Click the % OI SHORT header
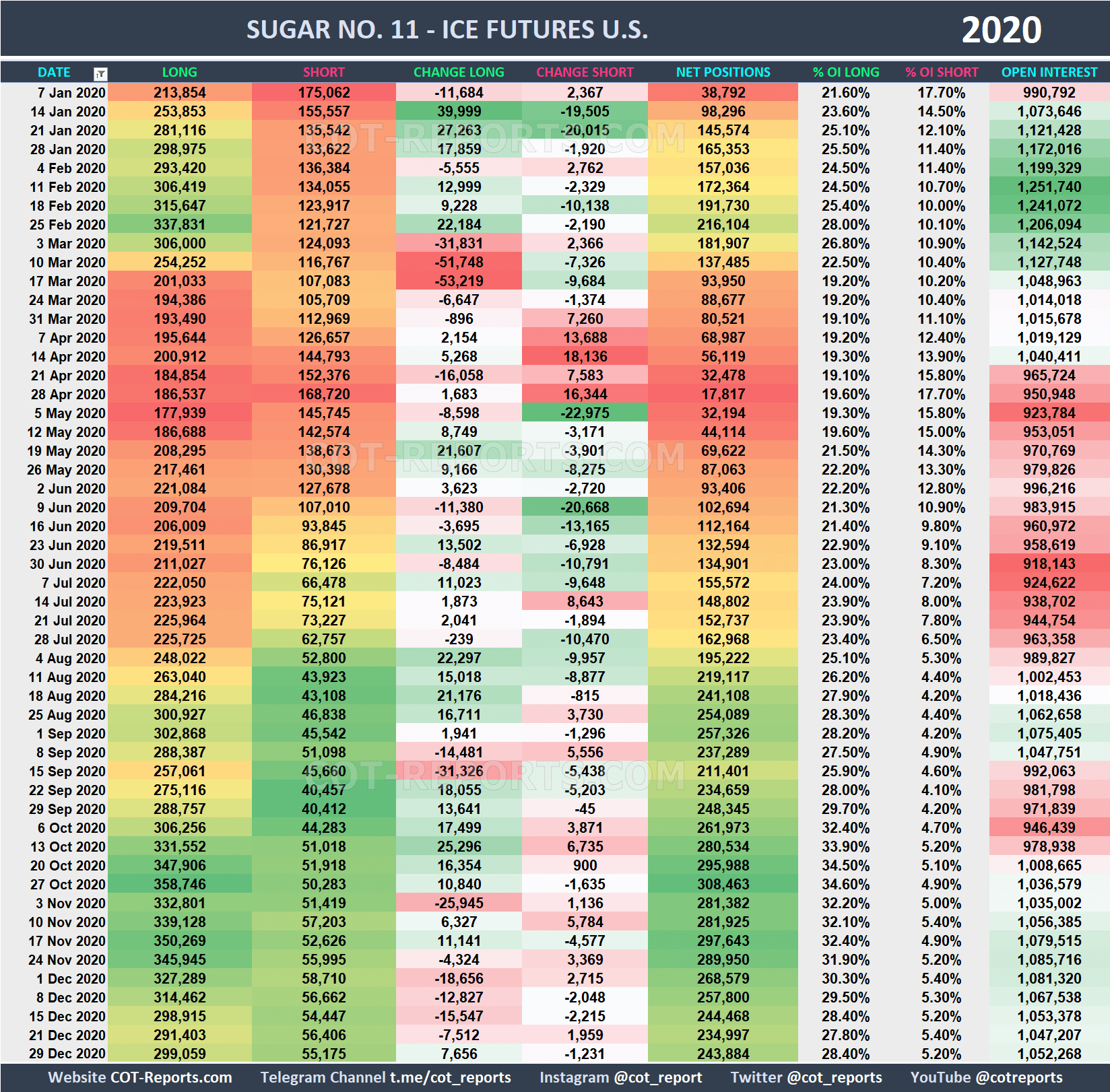The width and height of the screenshot is (1110, 1092). pos(942,72)
